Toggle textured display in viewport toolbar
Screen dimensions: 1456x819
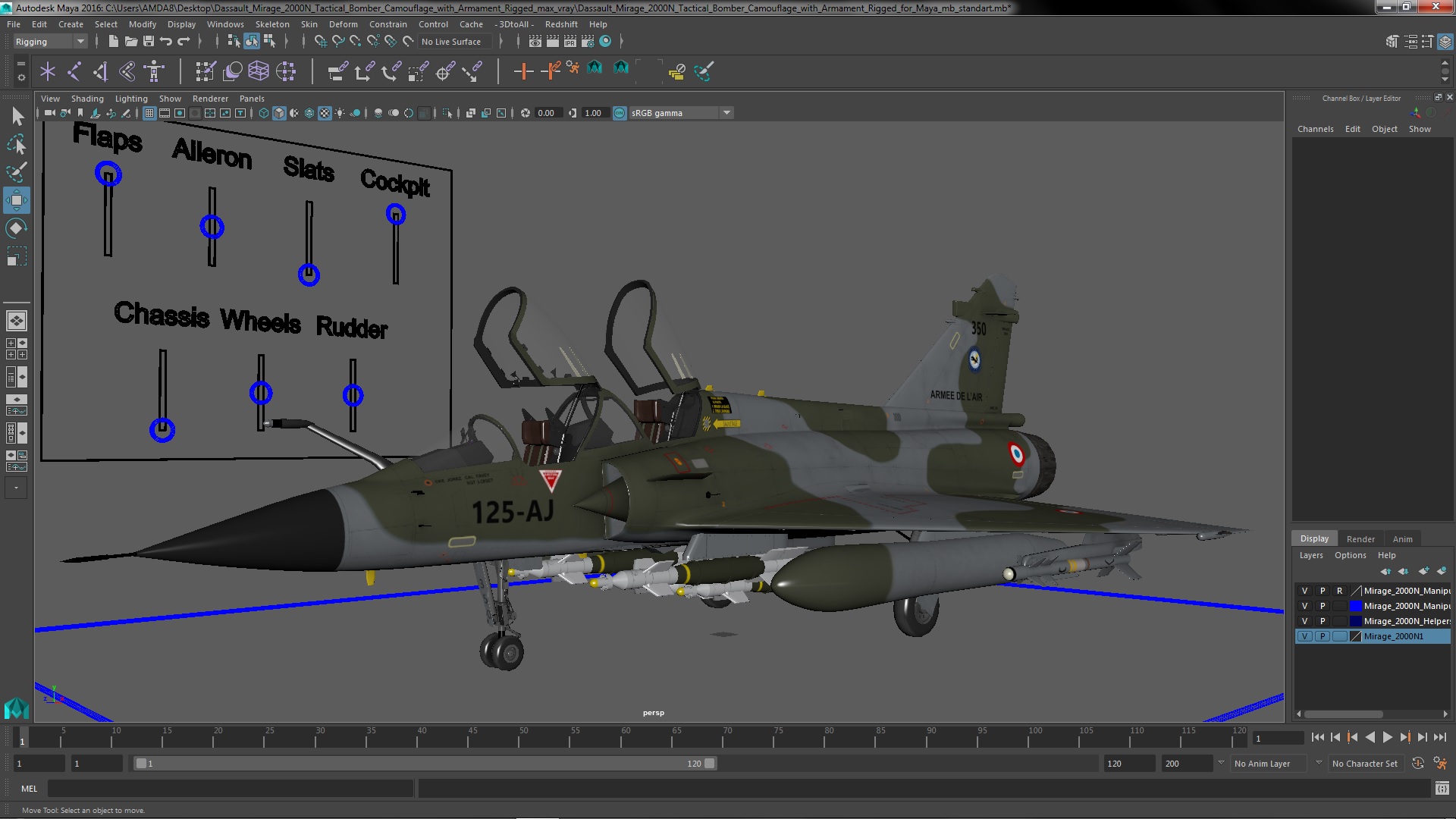[x=325, y=113]
